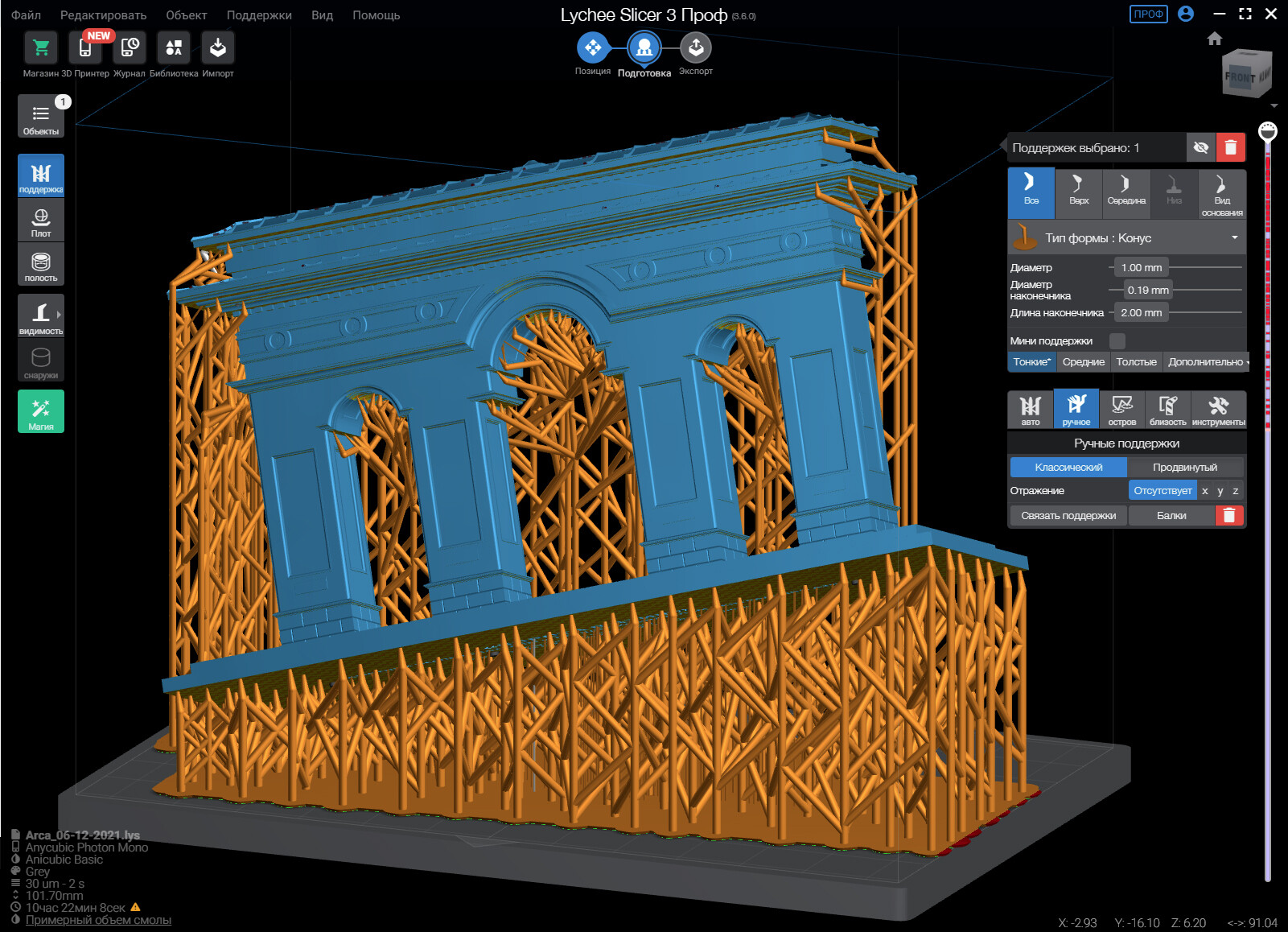Click the Связать поддержки button
The width and height of the screenshot is (1288, 932).
pyautogui.click(x=1068, y=515)
